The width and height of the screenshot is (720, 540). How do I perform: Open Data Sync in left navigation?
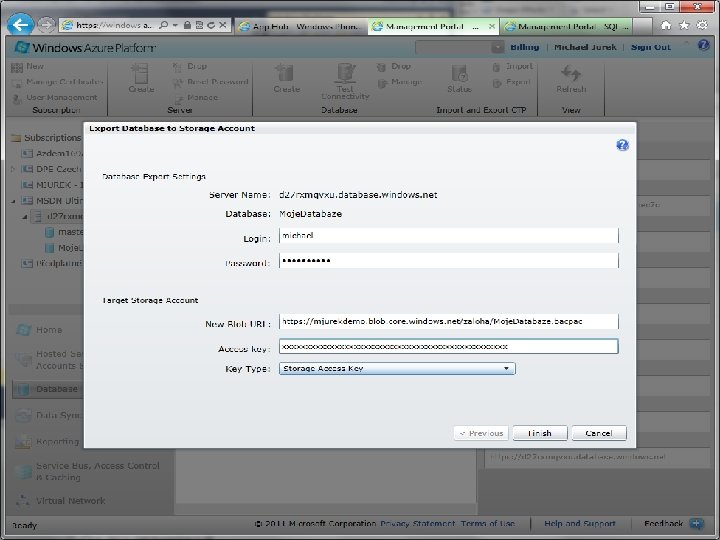coord(48,415)
